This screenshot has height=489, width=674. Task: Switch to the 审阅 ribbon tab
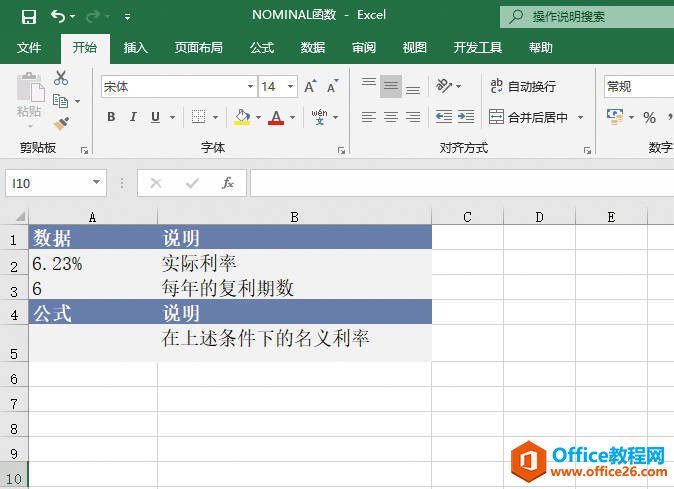(x=364, y=47)
